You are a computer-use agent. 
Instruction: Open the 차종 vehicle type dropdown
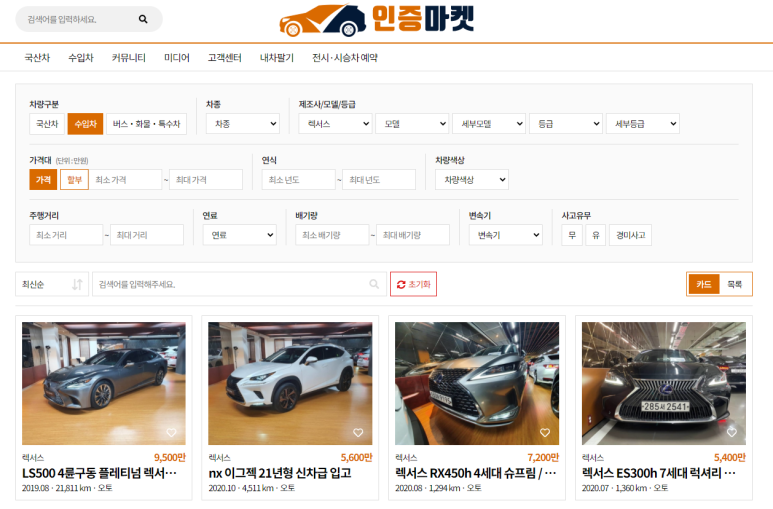tap(243, 124)
